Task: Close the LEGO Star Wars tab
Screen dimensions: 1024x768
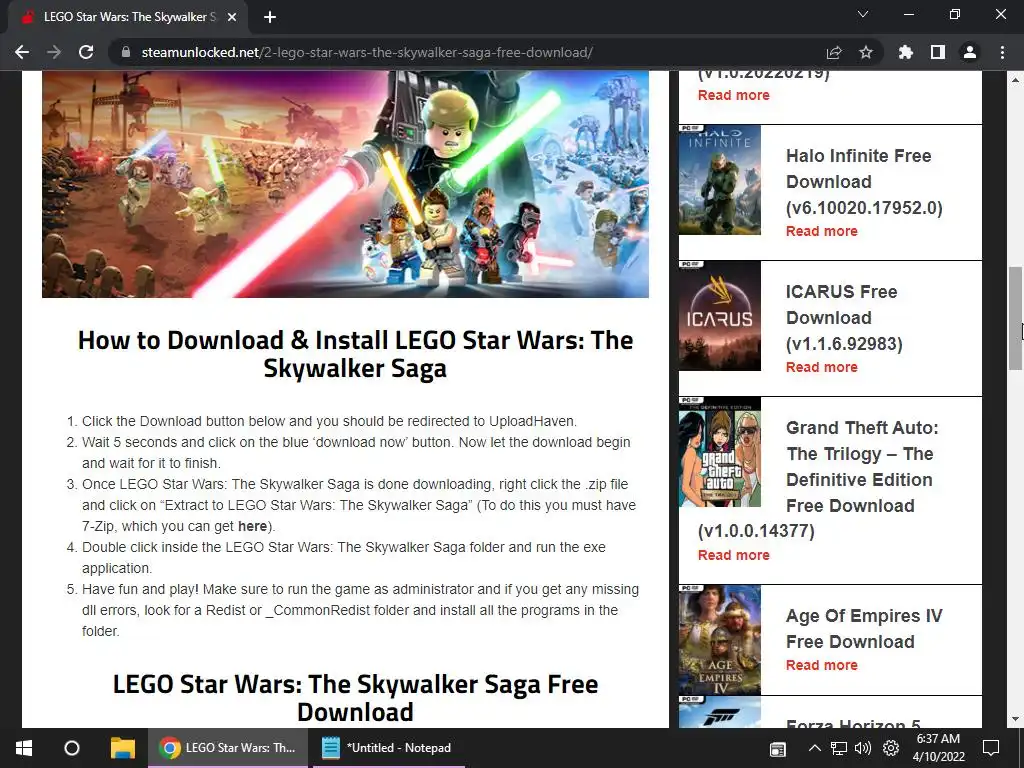Action: (x=232, y=17)
